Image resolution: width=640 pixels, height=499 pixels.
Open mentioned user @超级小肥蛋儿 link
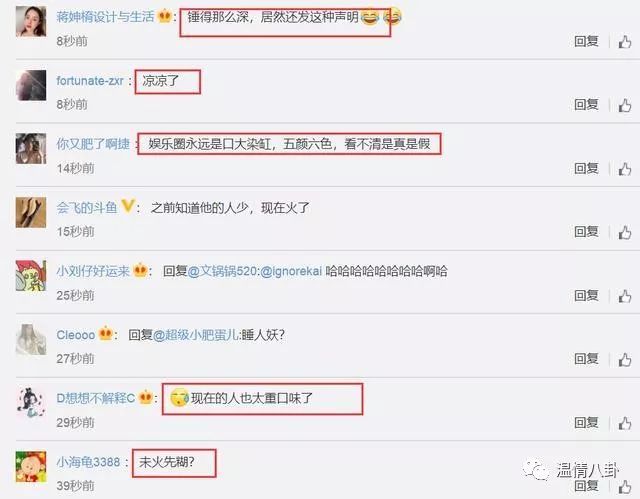(195, 335)
